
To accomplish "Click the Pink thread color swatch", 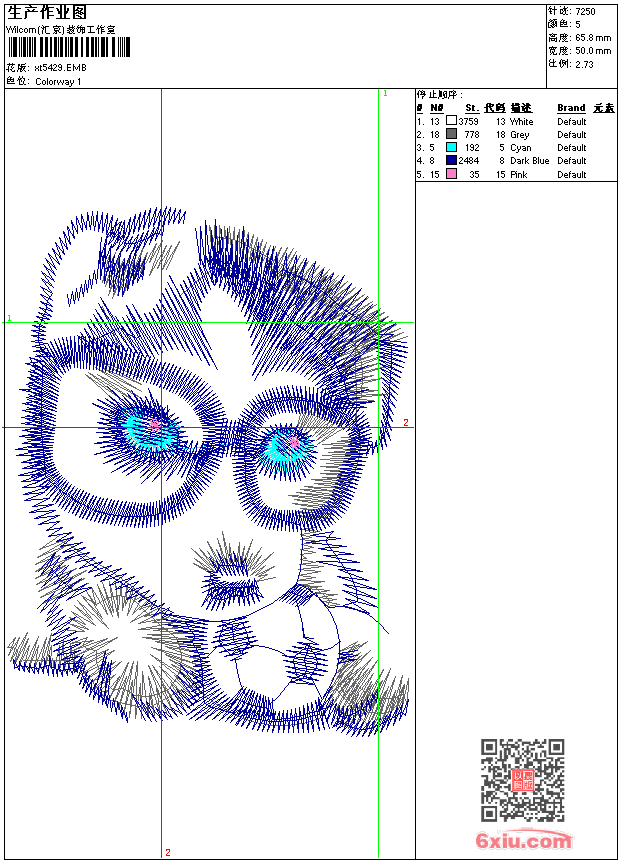I will click(x=451, y=174).
